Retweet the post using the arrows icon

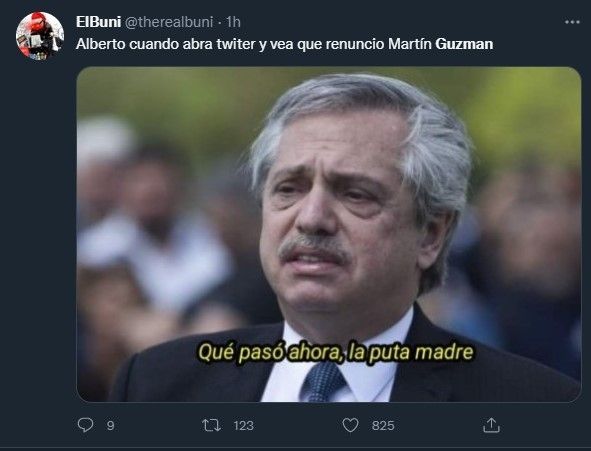click(x=211, y=425)
